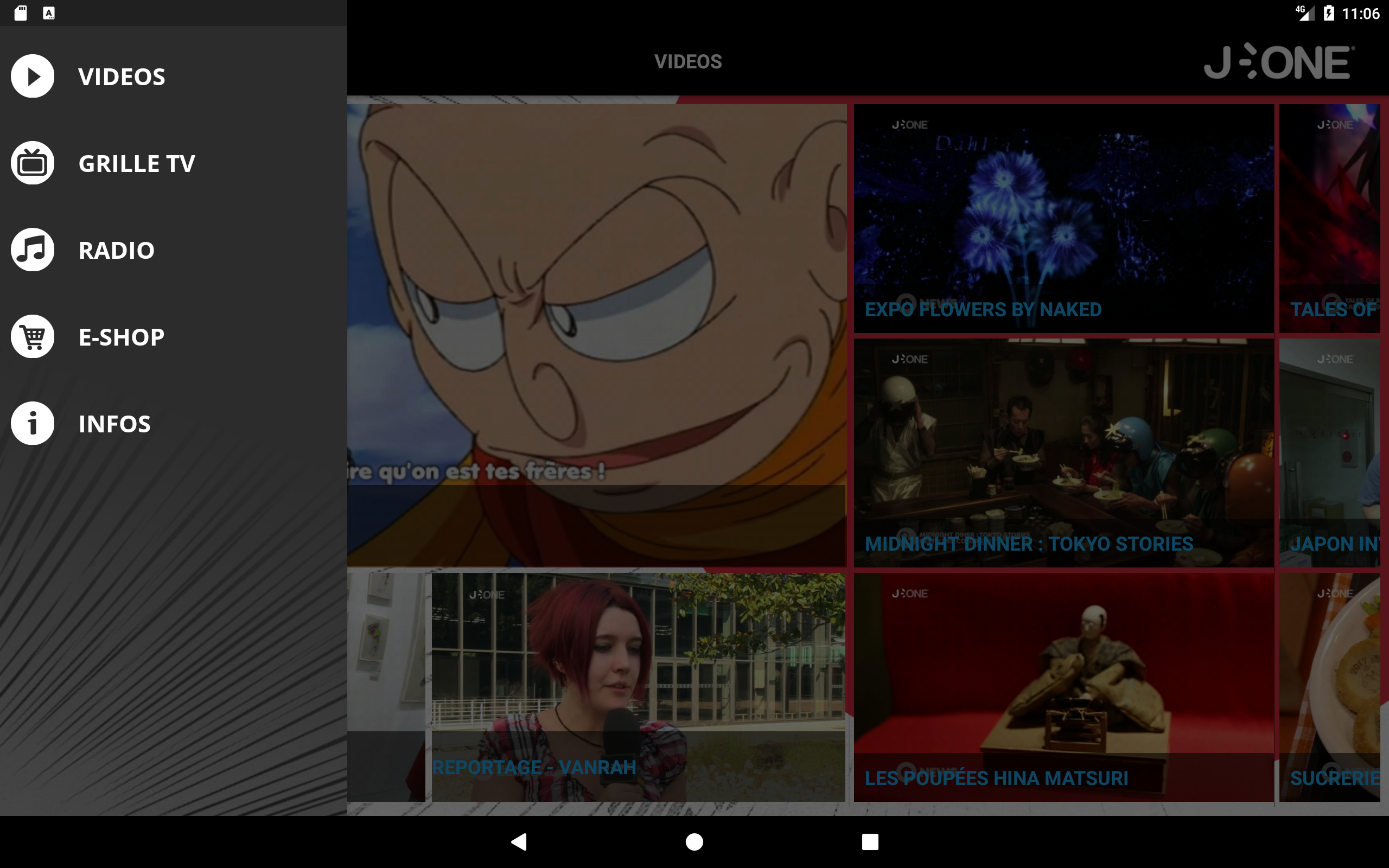Screen dimensions: 1389x868
Task: Tap the MIDNIGHT DINNER : TOKYO STORIES title
Action: coord(1029,544)
